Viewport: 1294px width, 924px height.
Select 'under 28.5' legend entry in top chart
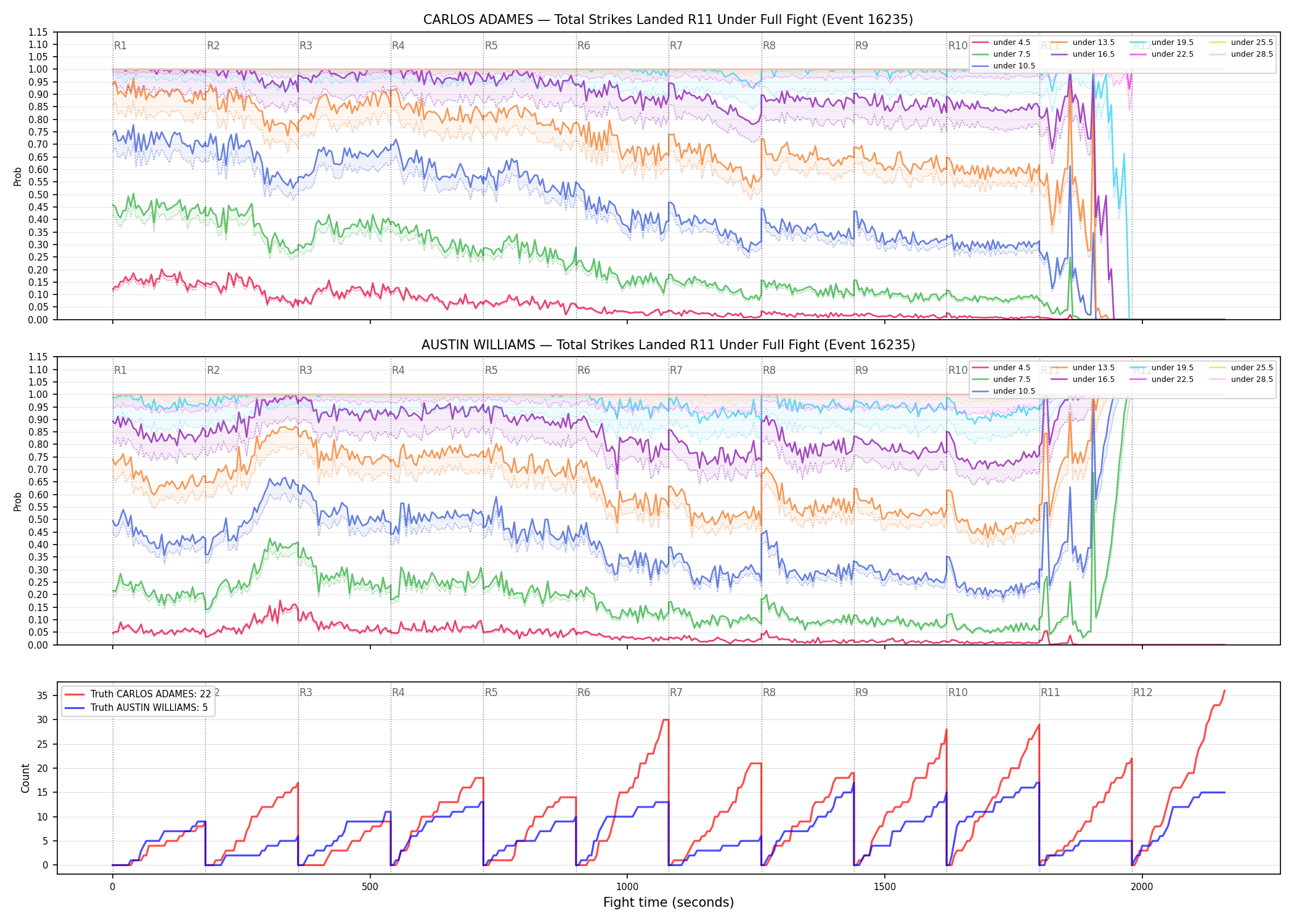[1241, 54]
